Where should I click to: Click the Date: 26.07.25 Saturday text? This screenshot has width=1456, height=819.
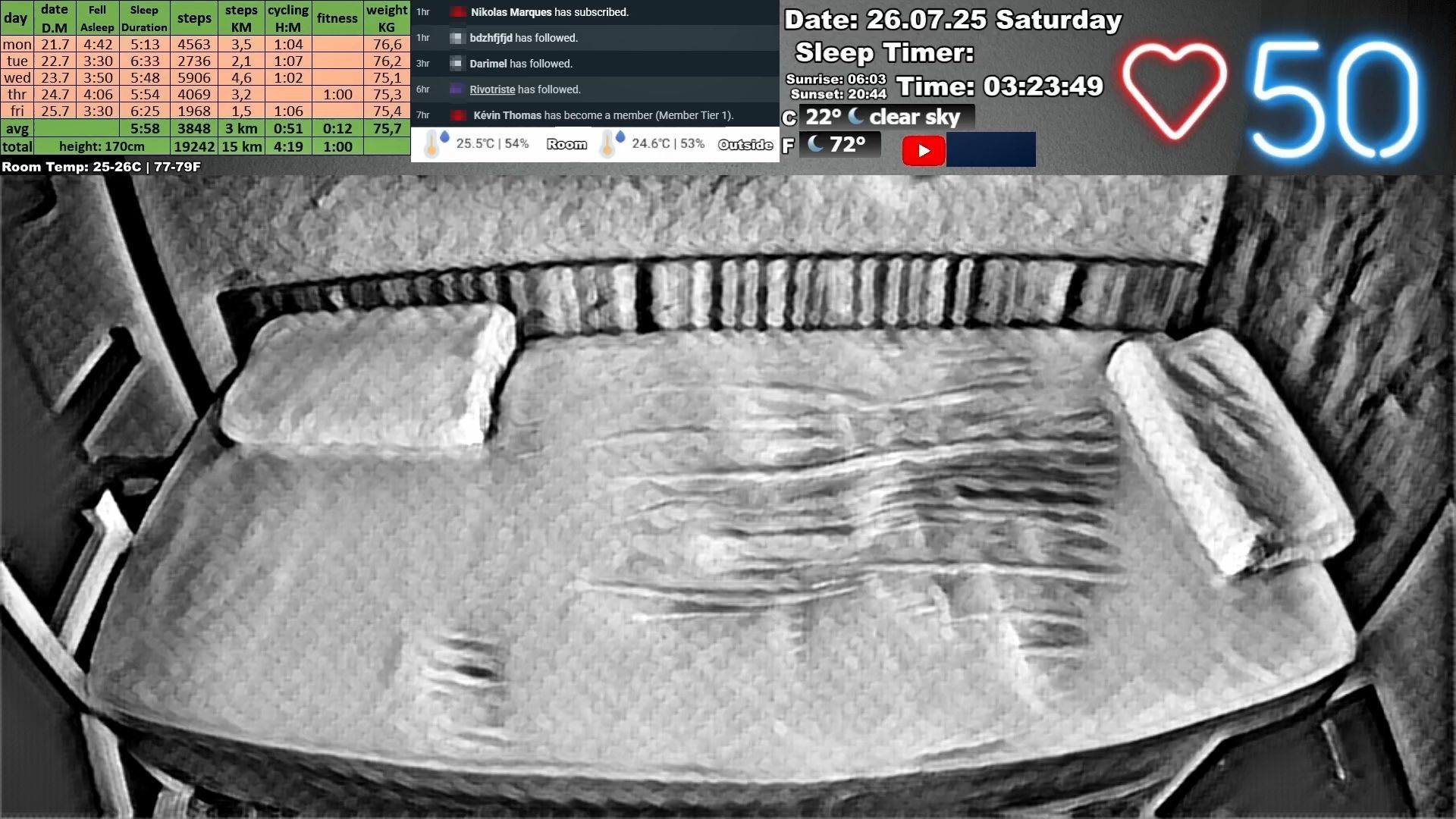tap(952, 20)
